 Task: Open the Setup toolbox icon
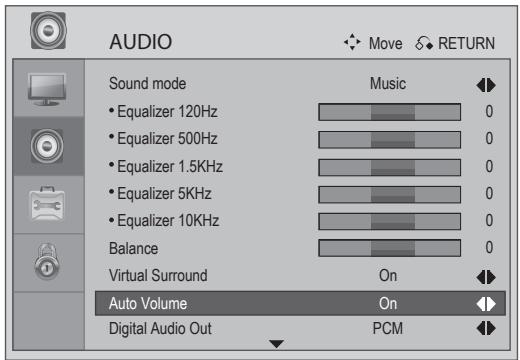click(x=47, y=204)
